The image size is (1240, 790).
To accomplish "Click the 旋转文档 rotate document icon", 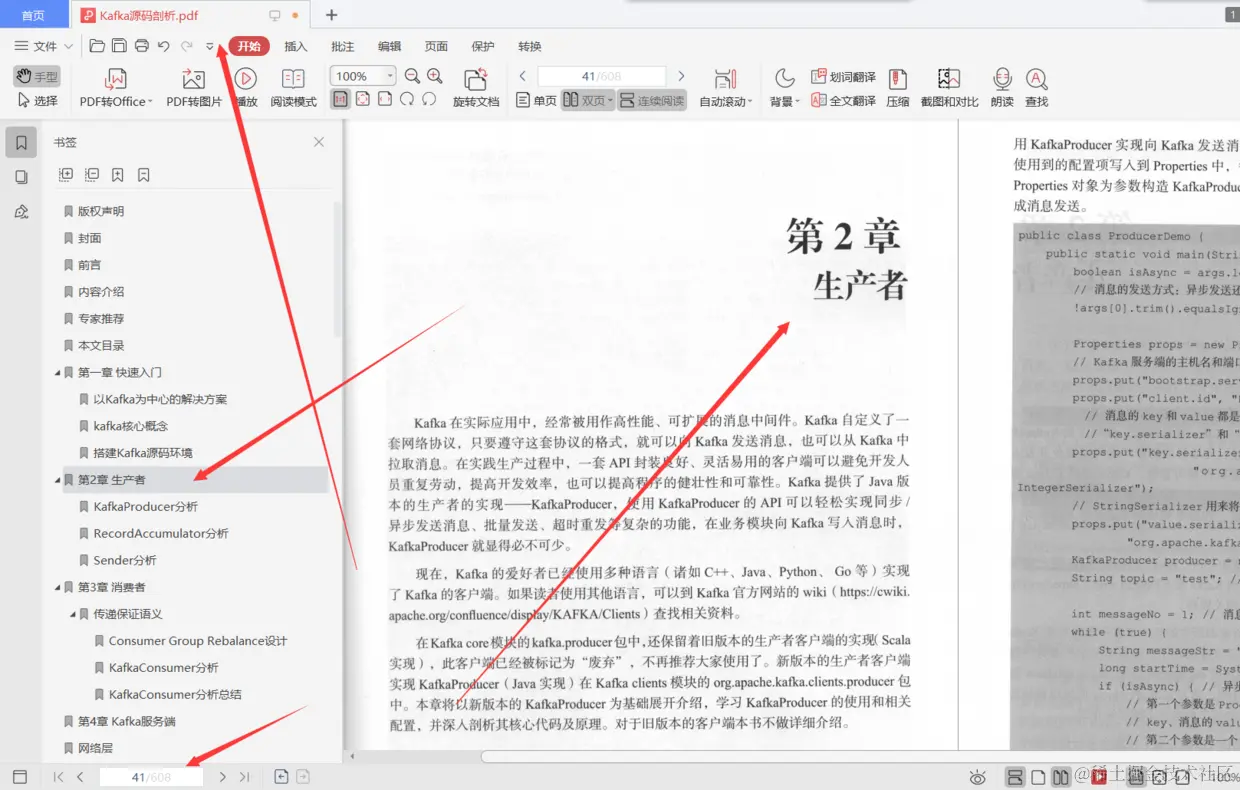I will (475, 79).
